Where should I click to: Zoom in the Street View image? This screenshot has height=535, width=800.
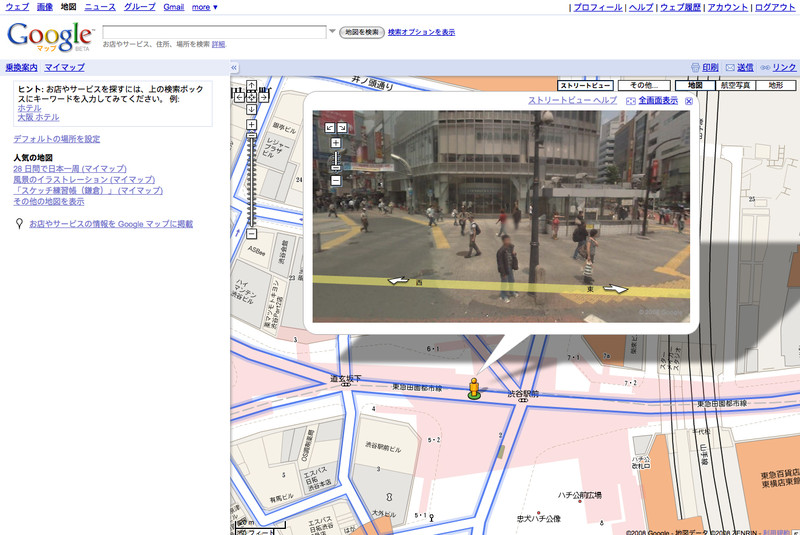336,143
